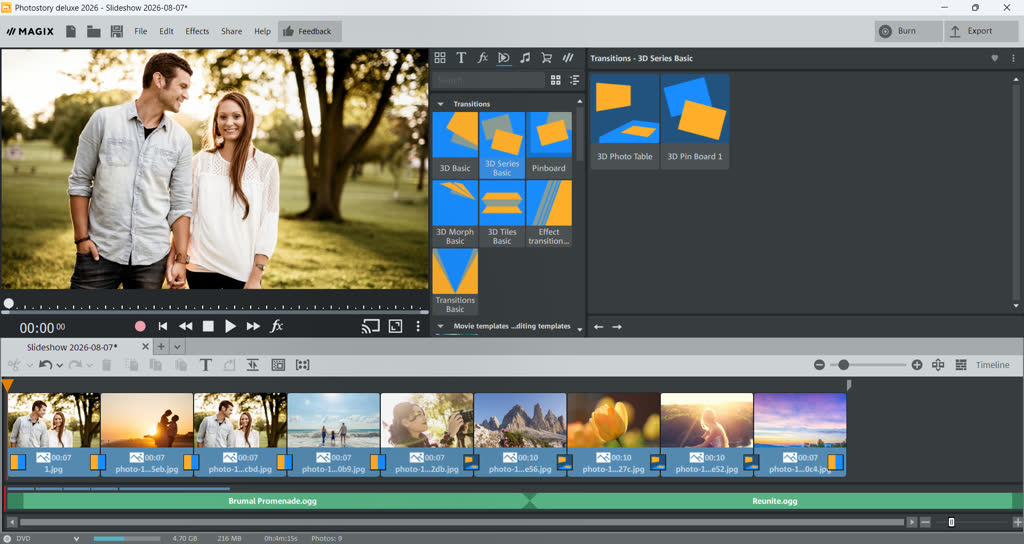This screenshot has height=544, width=1024.
Task: Click the Export button
Action: pos(980,31)
